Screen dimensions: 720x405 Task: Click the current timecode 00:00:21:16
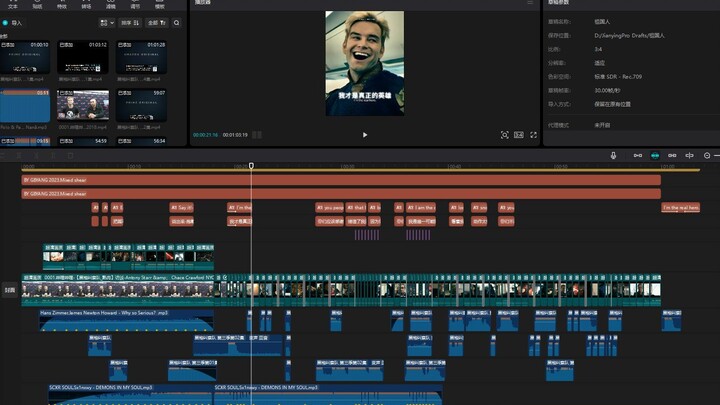(x=205, y=135)
